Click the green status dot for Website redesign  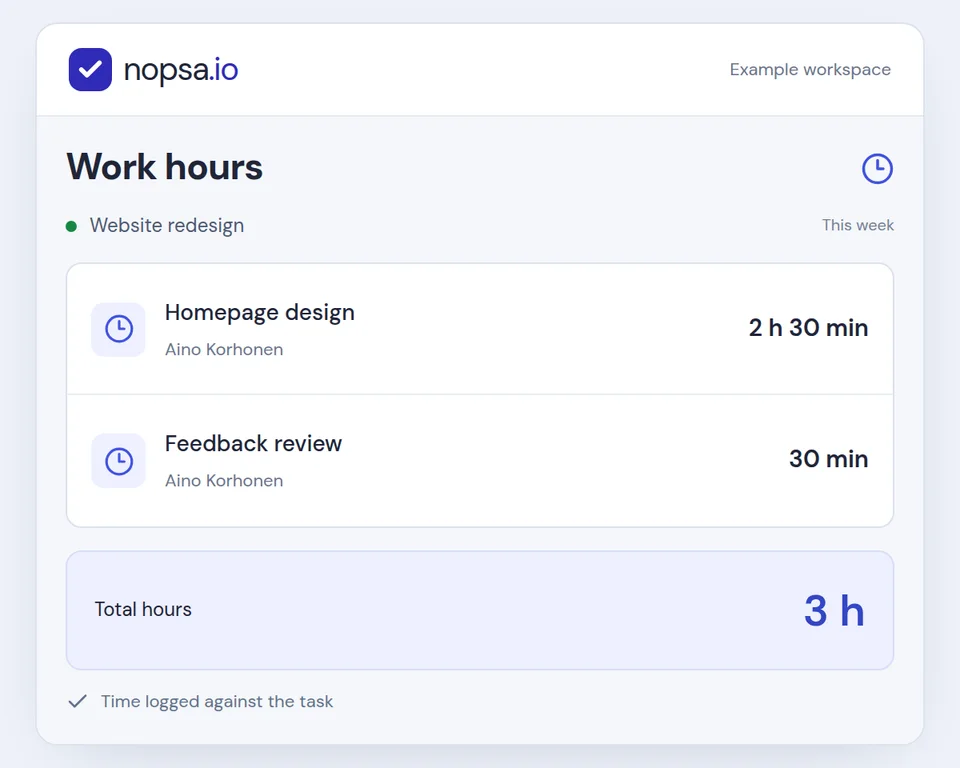(x=71, y=227)
